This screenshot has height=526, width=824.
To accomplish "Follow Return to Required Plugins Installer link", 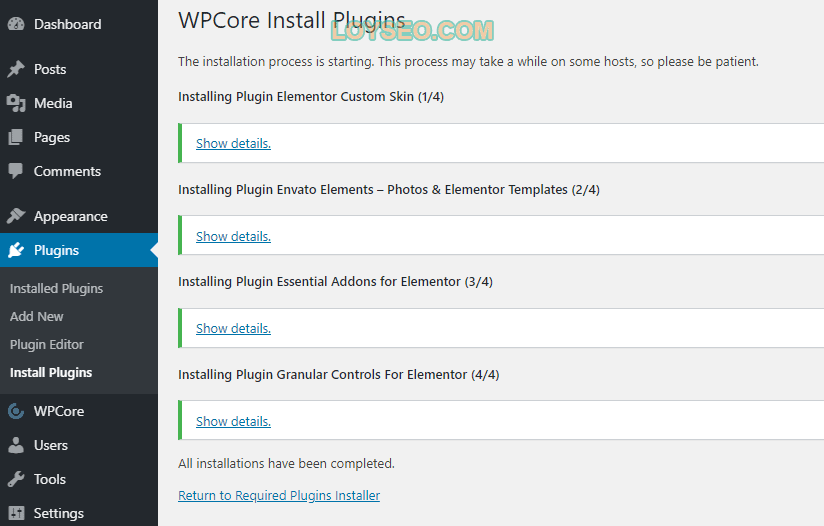I will (279, 496).
